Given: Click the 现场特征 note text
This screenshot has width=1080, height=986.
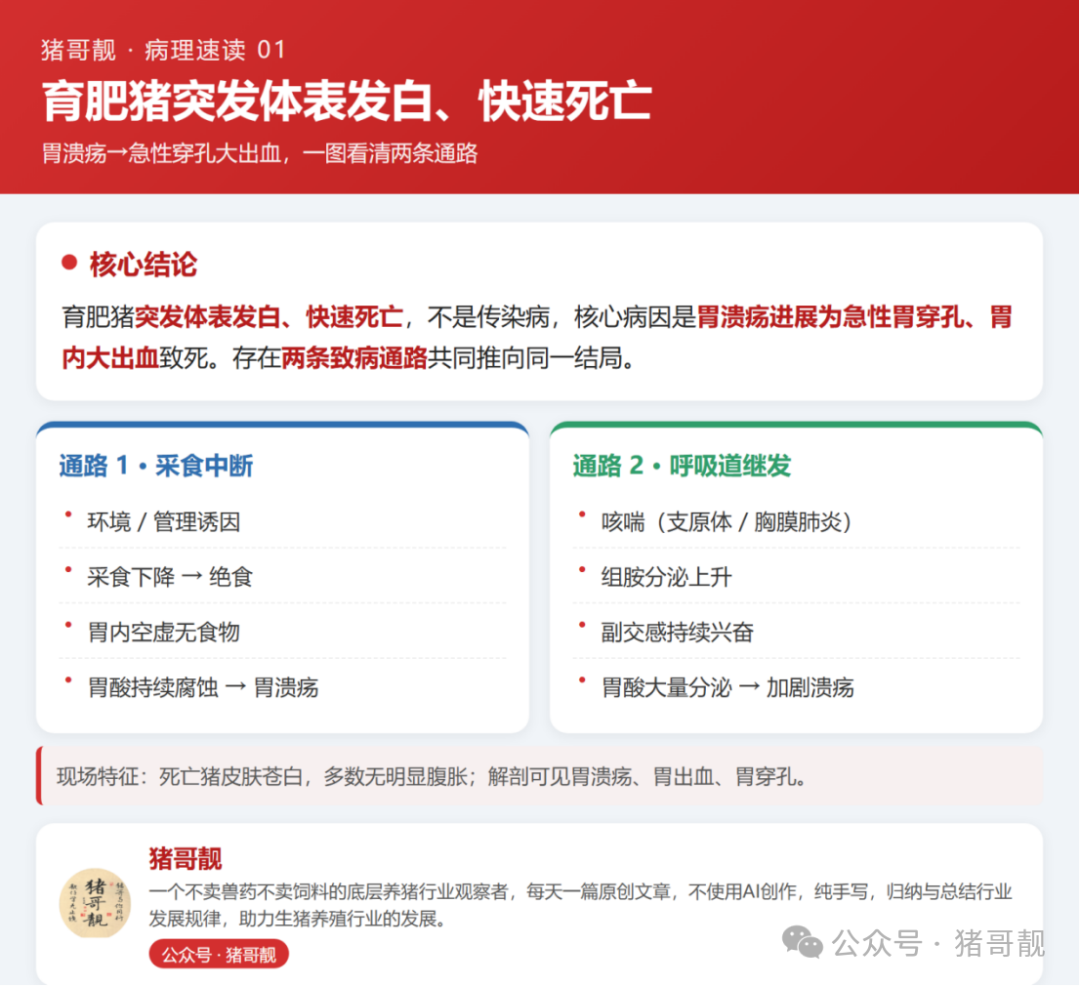Looking at the screenshot, I should coord(431,777).
